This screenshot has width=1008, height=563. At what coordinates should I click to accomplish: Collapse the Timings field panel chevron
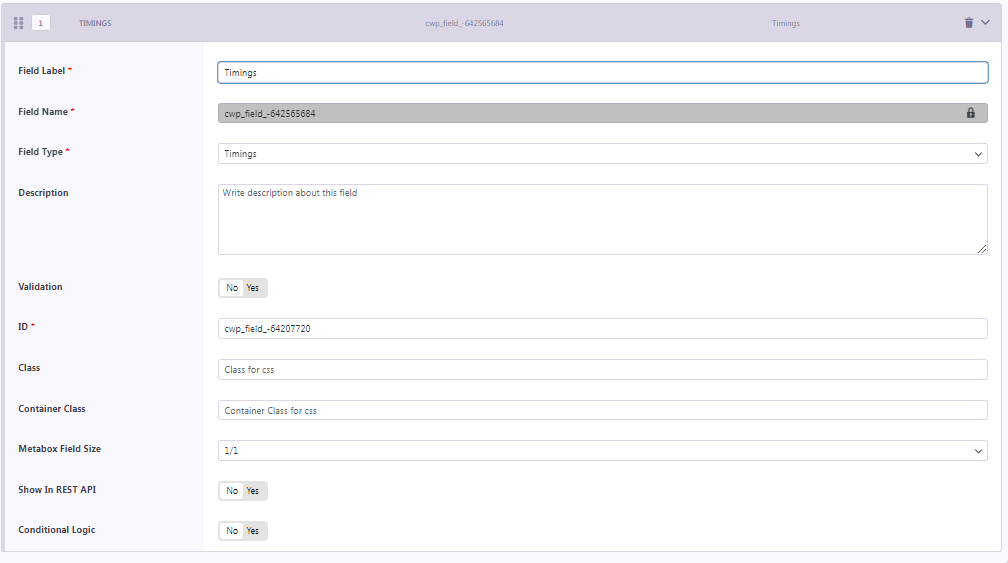point(985,22)
